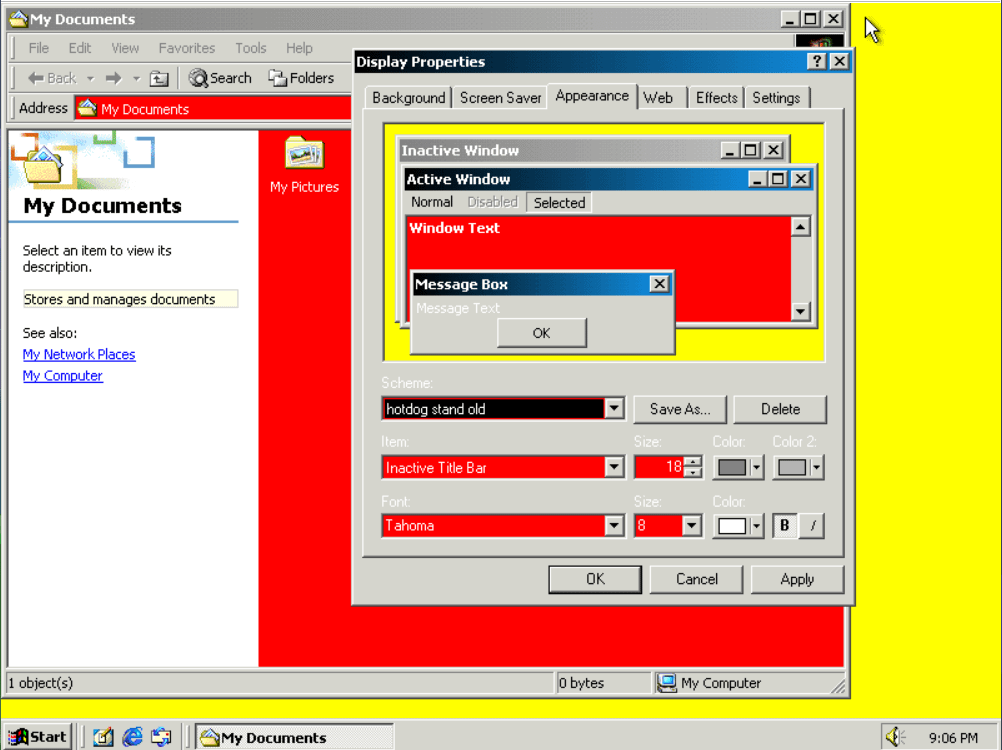The image size is (1002, 750).
Task: Switch to the Effects tab
Action: 716,98
